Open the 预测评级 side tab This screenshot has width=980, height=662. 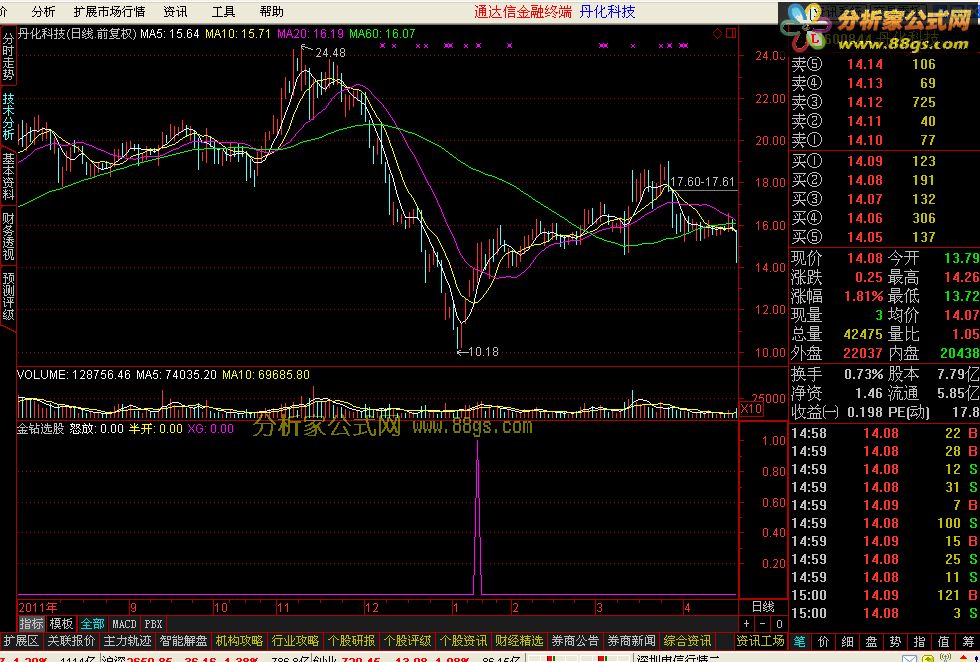[8, 296]
